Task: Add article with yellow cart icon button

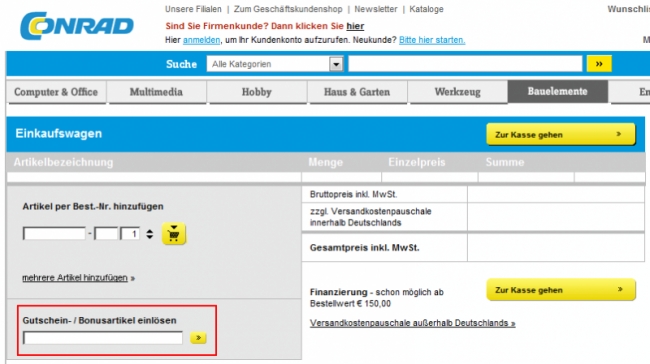Action: [174, 234]
